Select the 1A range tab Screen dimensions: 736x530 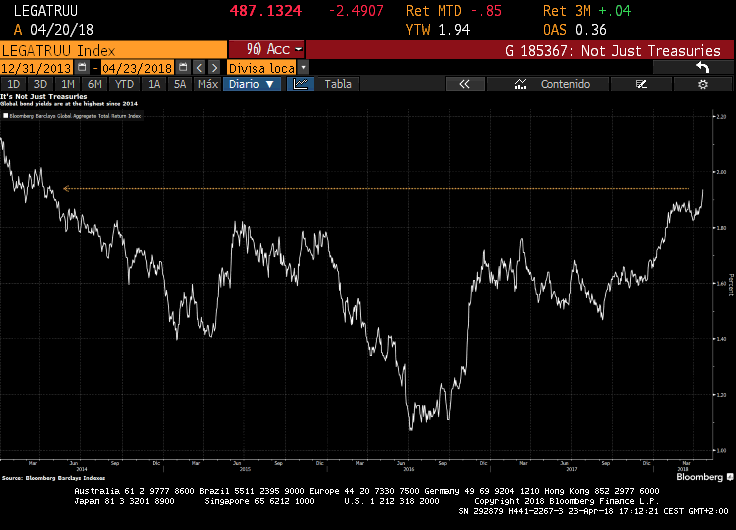tap(154, 84)
